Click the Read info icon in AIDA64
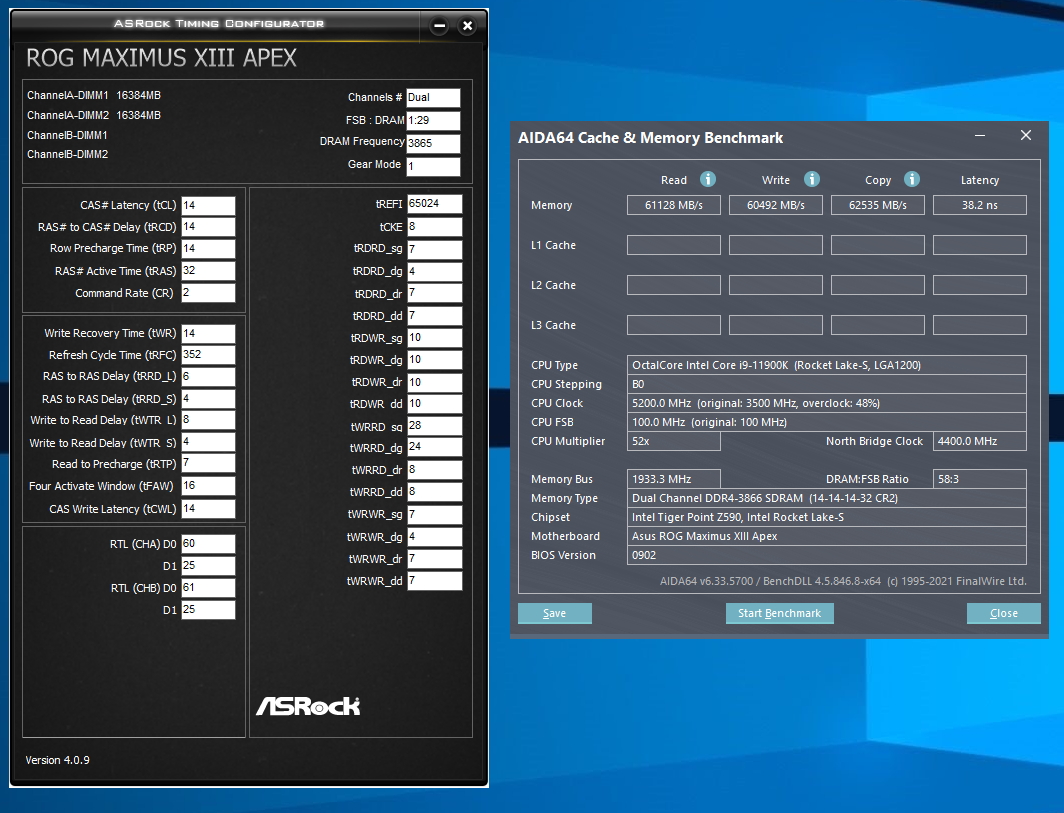This screenshot has height=813, width=1064. coord(708,179)
